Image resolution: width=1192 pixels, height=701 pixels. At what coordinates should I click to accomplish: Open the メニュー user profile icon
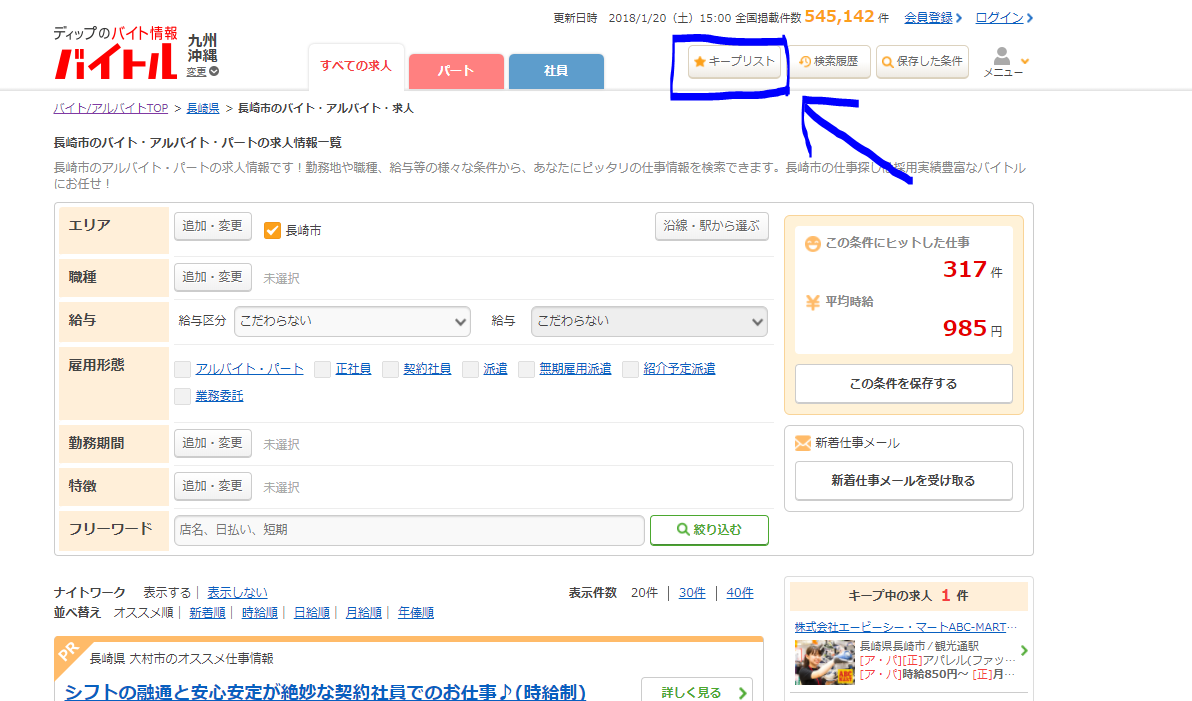tap(1003, 57)
